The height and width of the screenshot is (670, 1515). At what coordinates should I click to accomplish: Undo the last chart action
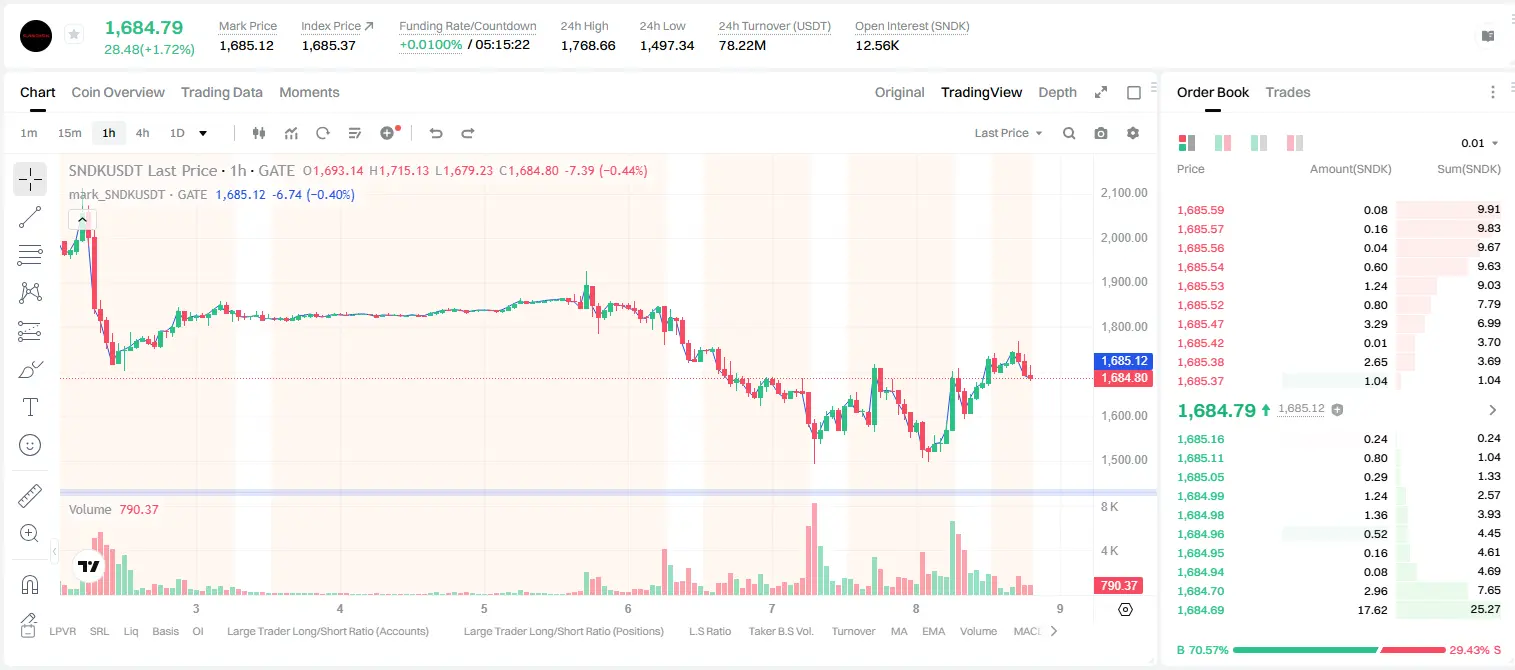(435, 133)
